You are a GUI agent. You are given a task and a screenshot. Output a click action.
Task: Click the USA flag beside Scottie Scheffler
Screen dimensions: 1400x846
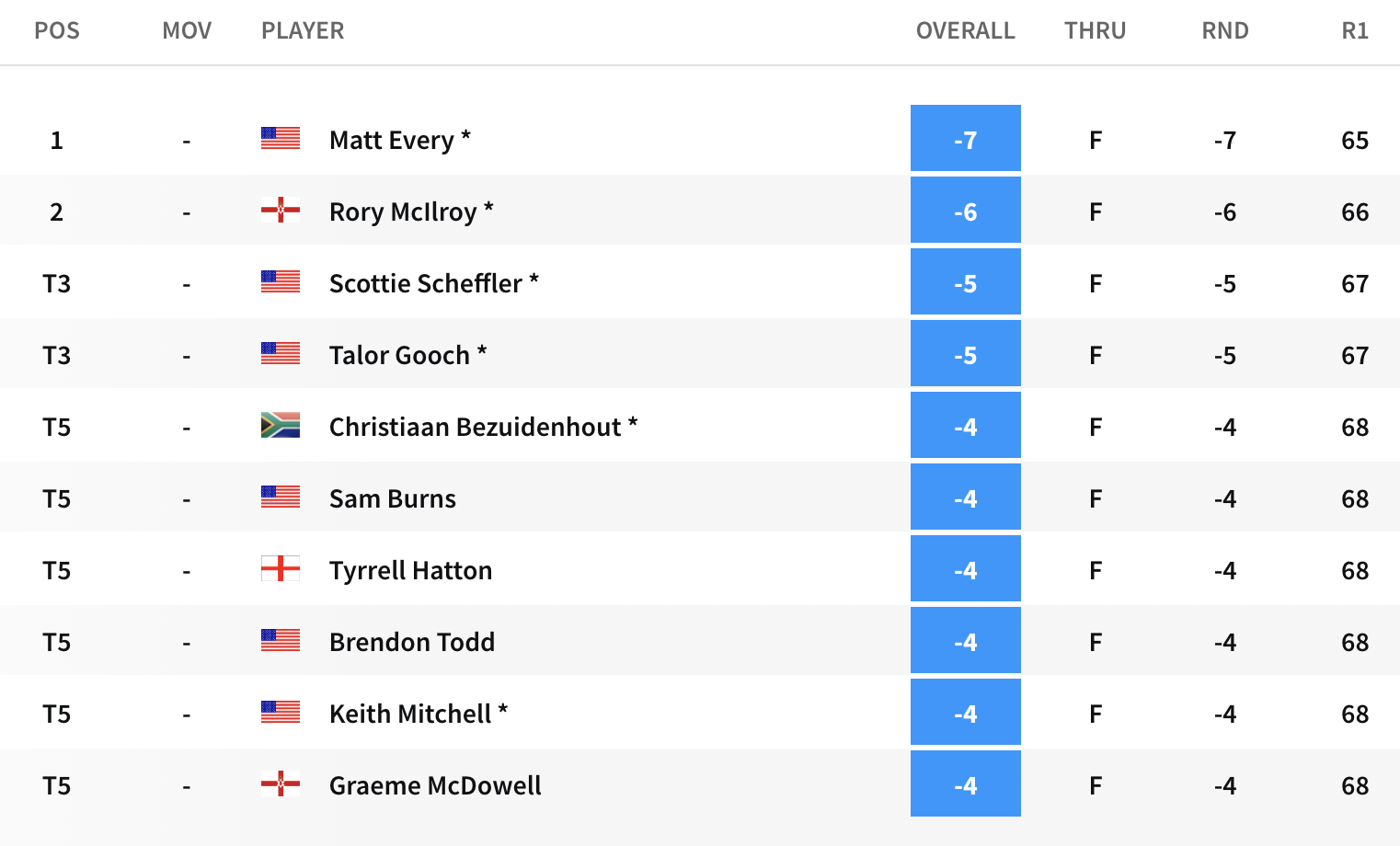click(x=281, y=281)
